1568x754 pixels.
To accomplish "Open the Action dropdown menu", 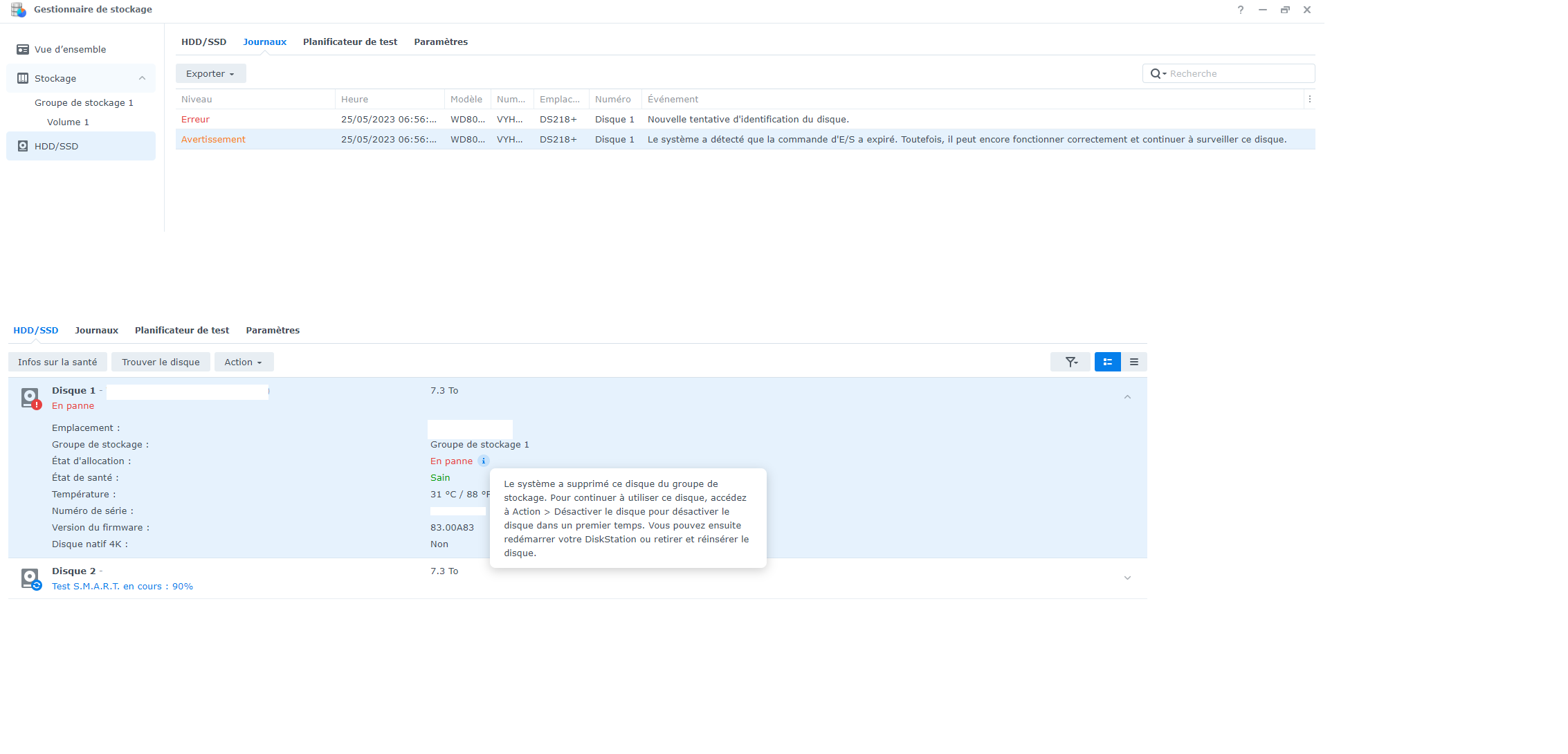I will [244, 362].
